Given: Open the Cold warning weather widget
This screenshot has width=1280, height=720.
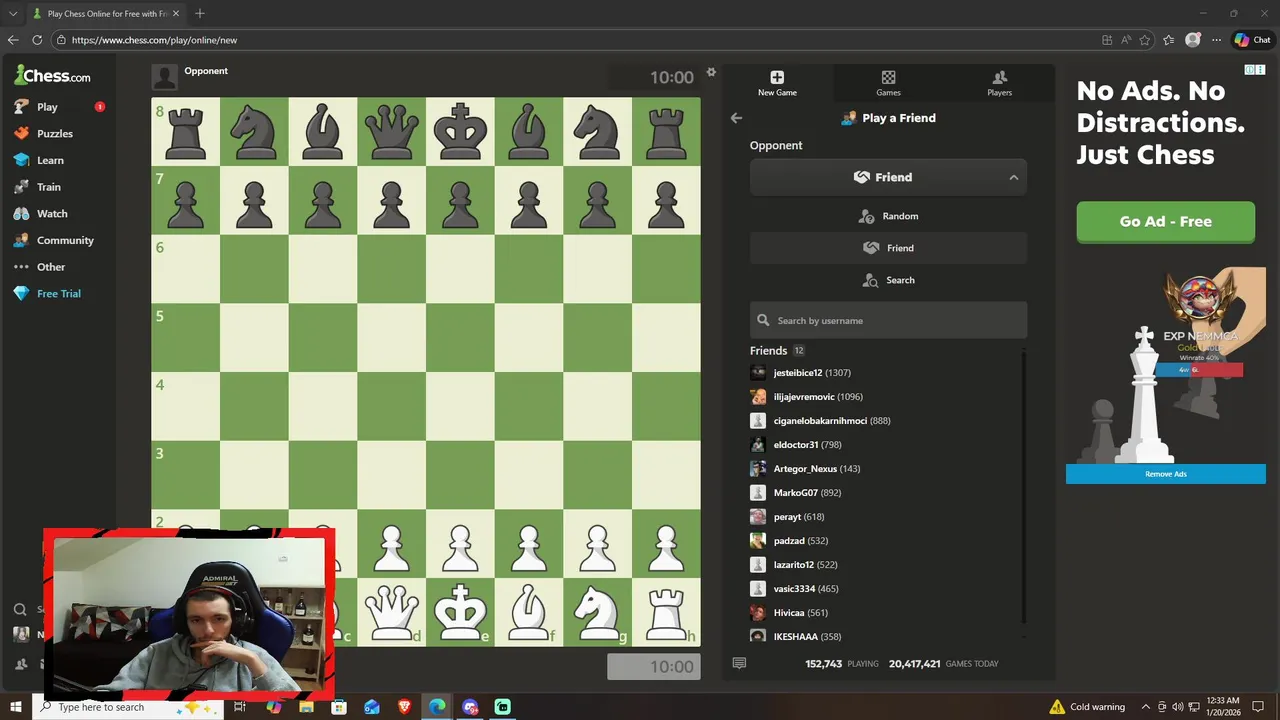Looking at the screenshot, I should [1087, 707].
